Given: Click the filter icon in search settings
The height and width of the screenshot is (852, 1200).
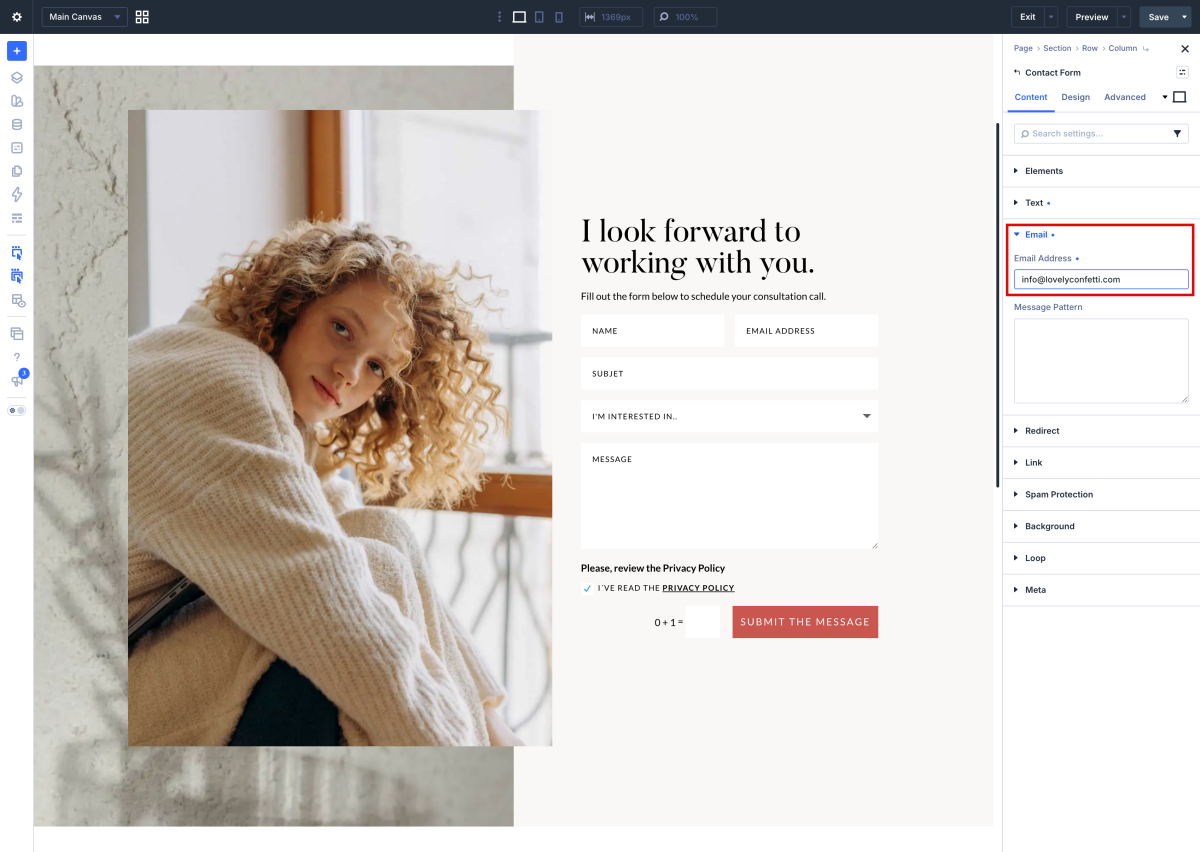Looking at the screenshot, I should (x=1177, y=134).
